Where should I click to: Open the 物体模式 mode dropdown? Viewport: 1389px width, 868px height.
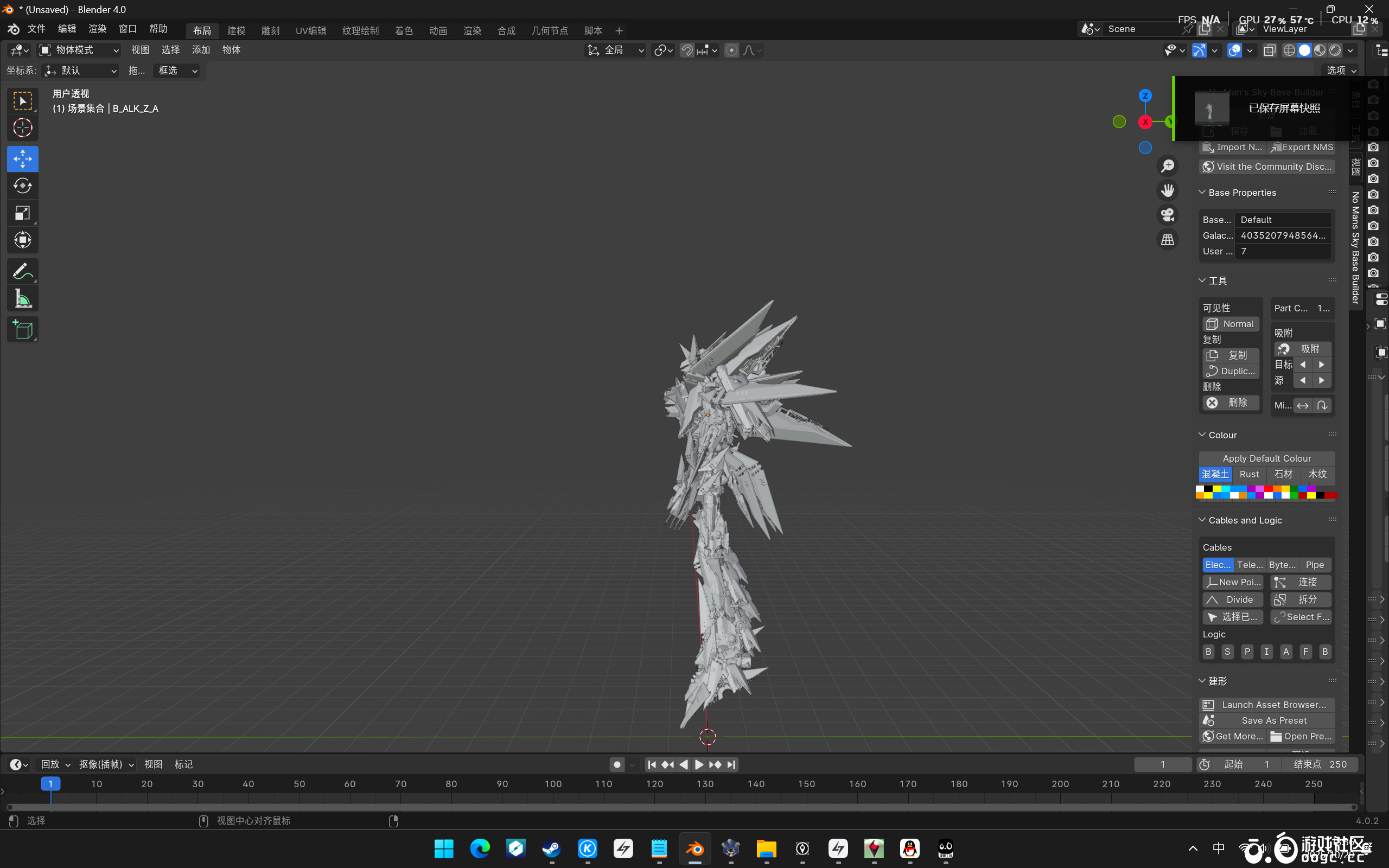coord(79,50)
